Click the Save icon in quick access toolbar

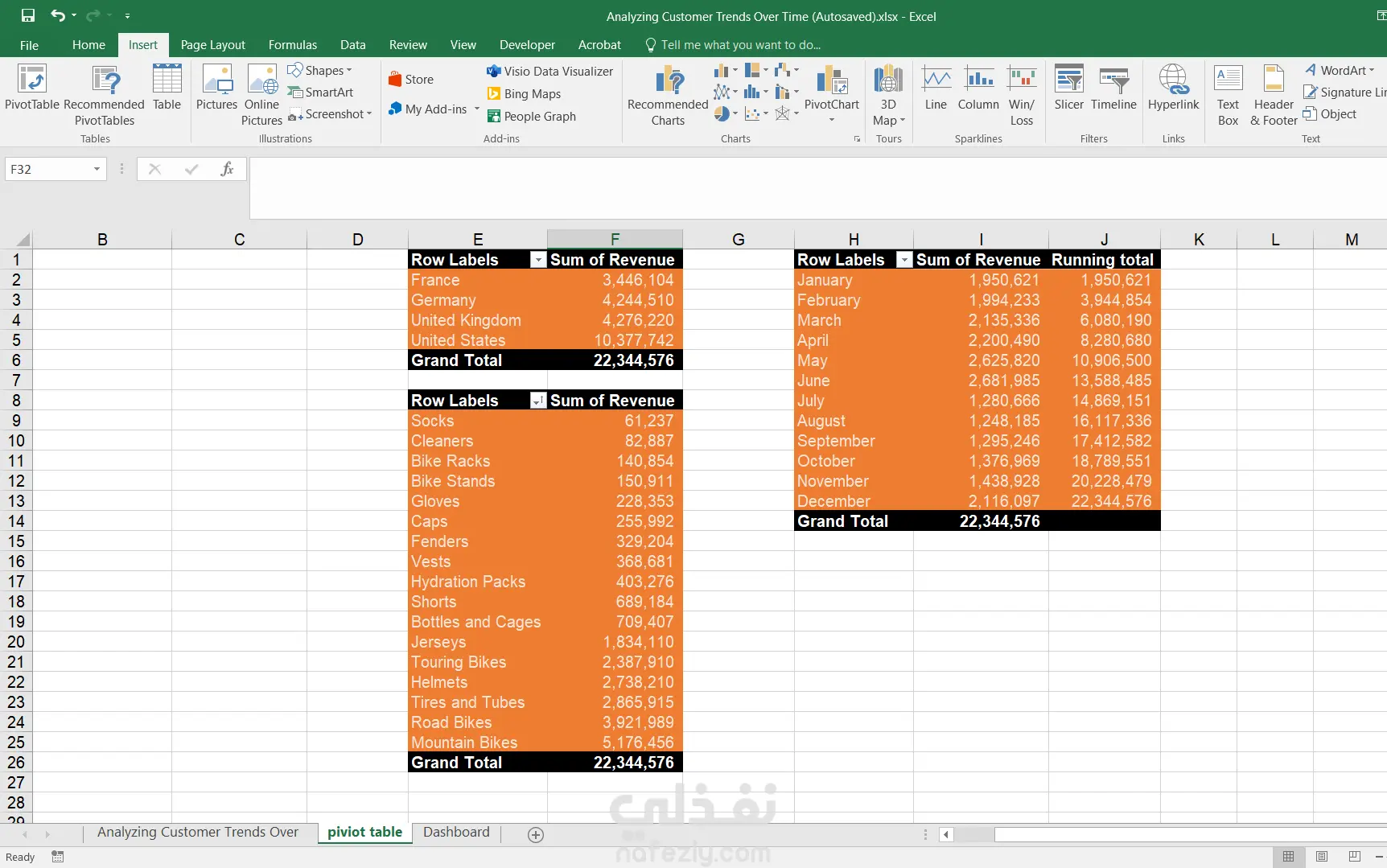pos(28,15)
